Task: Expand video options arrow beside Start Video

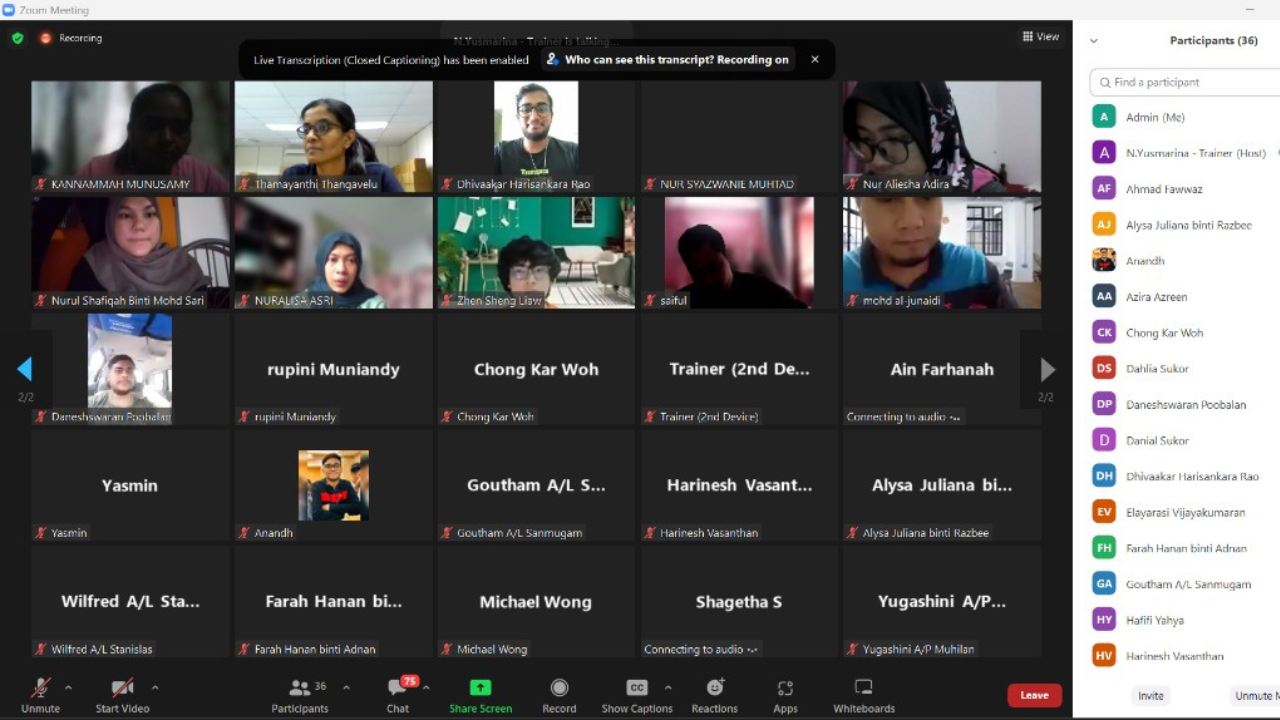Action: click(x=155, y=687)
